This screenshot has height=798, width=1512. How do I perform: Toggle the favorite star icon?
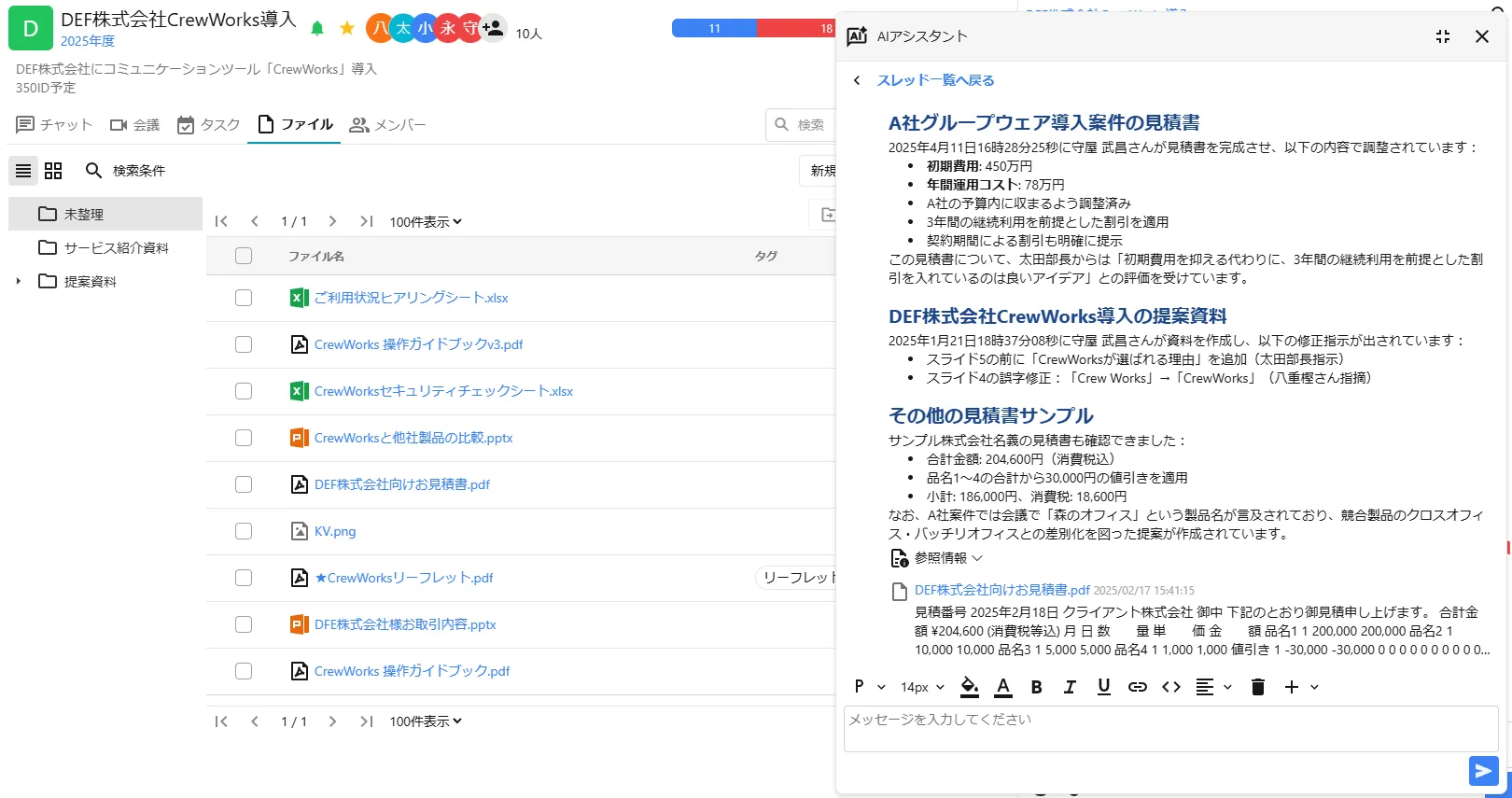[x=347, y=29]
